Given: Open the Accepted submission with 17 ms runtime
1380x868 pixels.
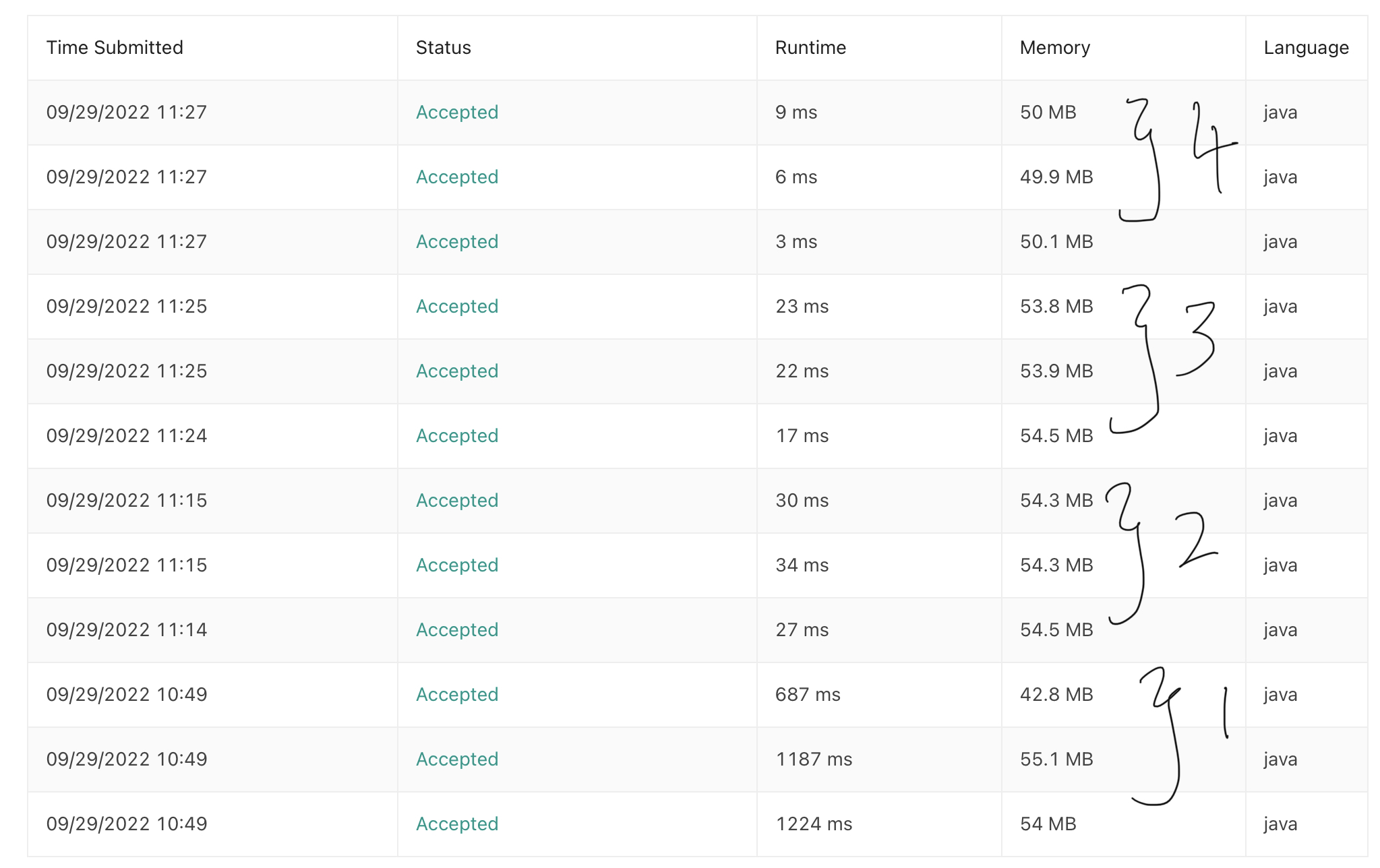Looking at the screenshot, I should tap(457, 436).
